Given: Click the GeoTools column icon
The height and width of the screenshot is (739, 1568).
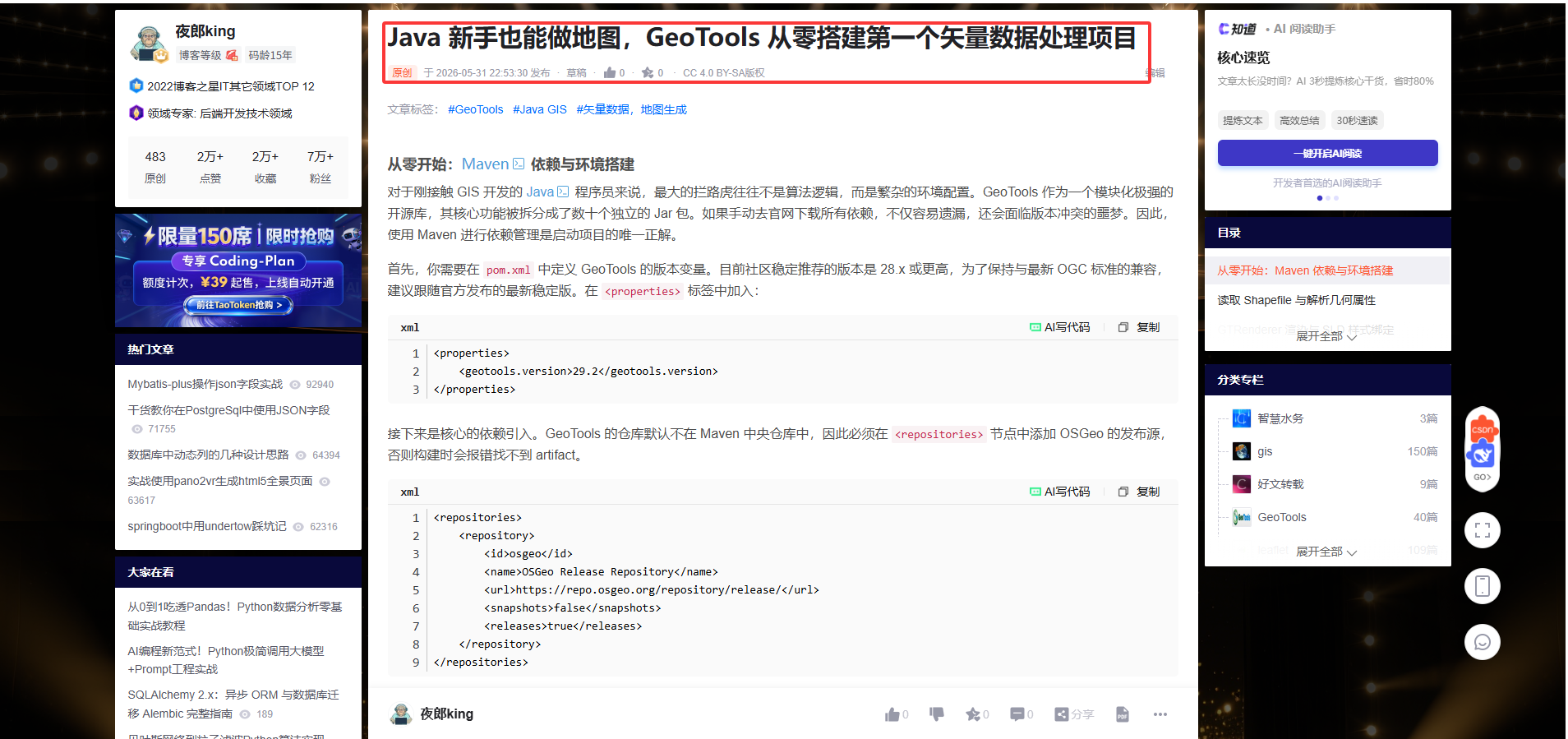Looking at the screenshot, I should pyautogui.click(x=1242, y=517).
